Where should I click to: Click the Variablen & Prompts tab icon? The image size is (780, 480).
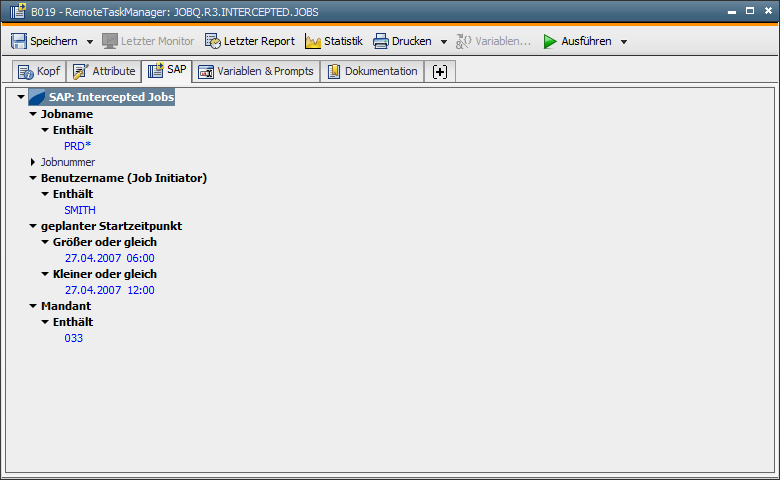click(x=206, y=72)
